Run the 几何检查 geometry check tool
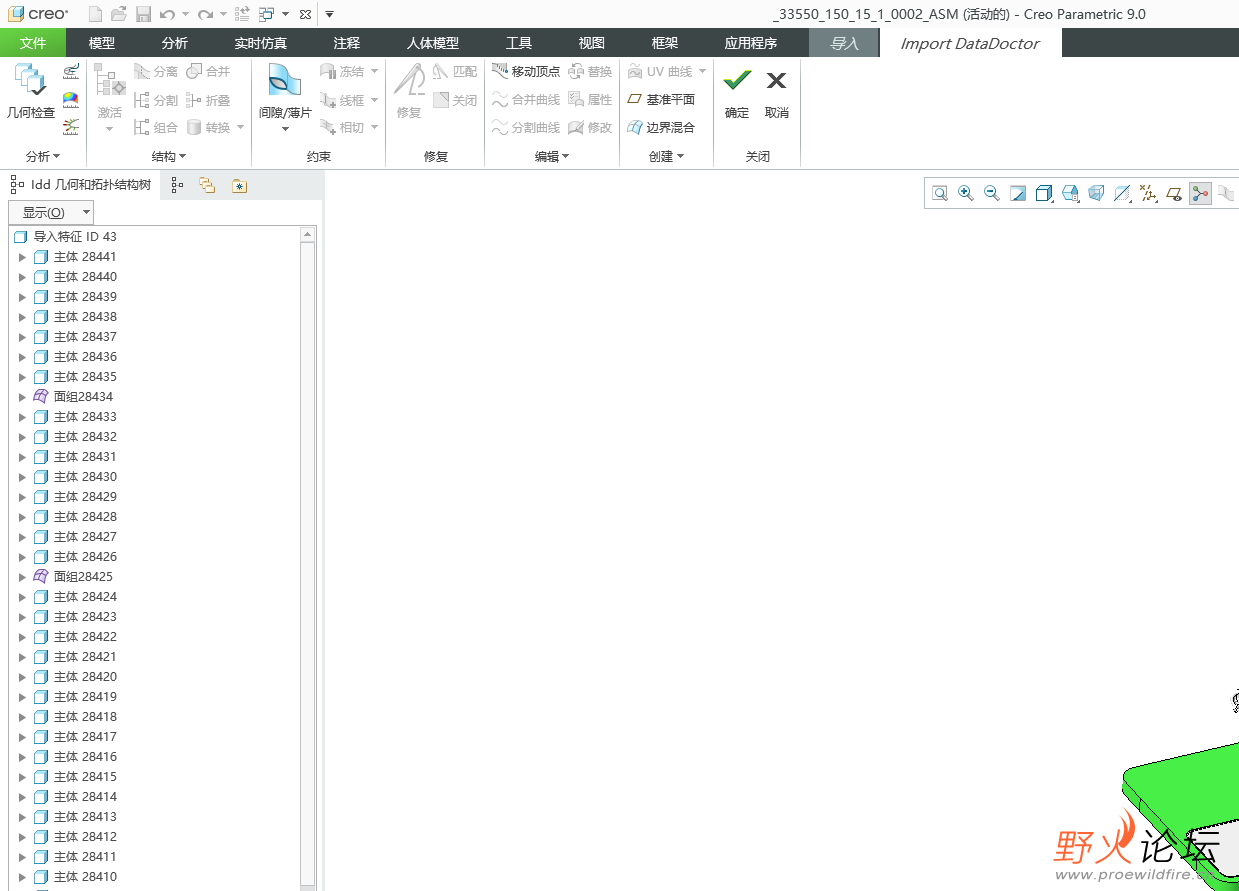The width and height of the screenshot is (1239, 891). coord(30,92)
